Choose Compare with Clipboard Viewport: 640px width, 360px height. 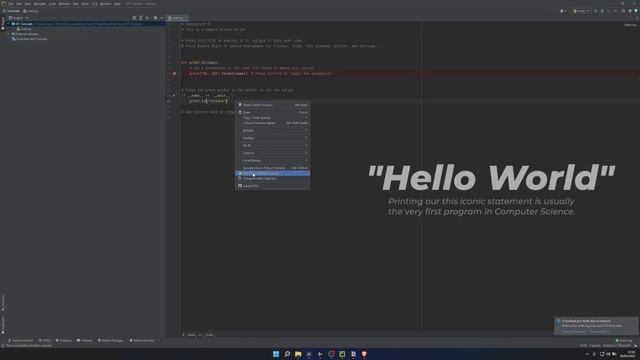[x=272, y=178]
